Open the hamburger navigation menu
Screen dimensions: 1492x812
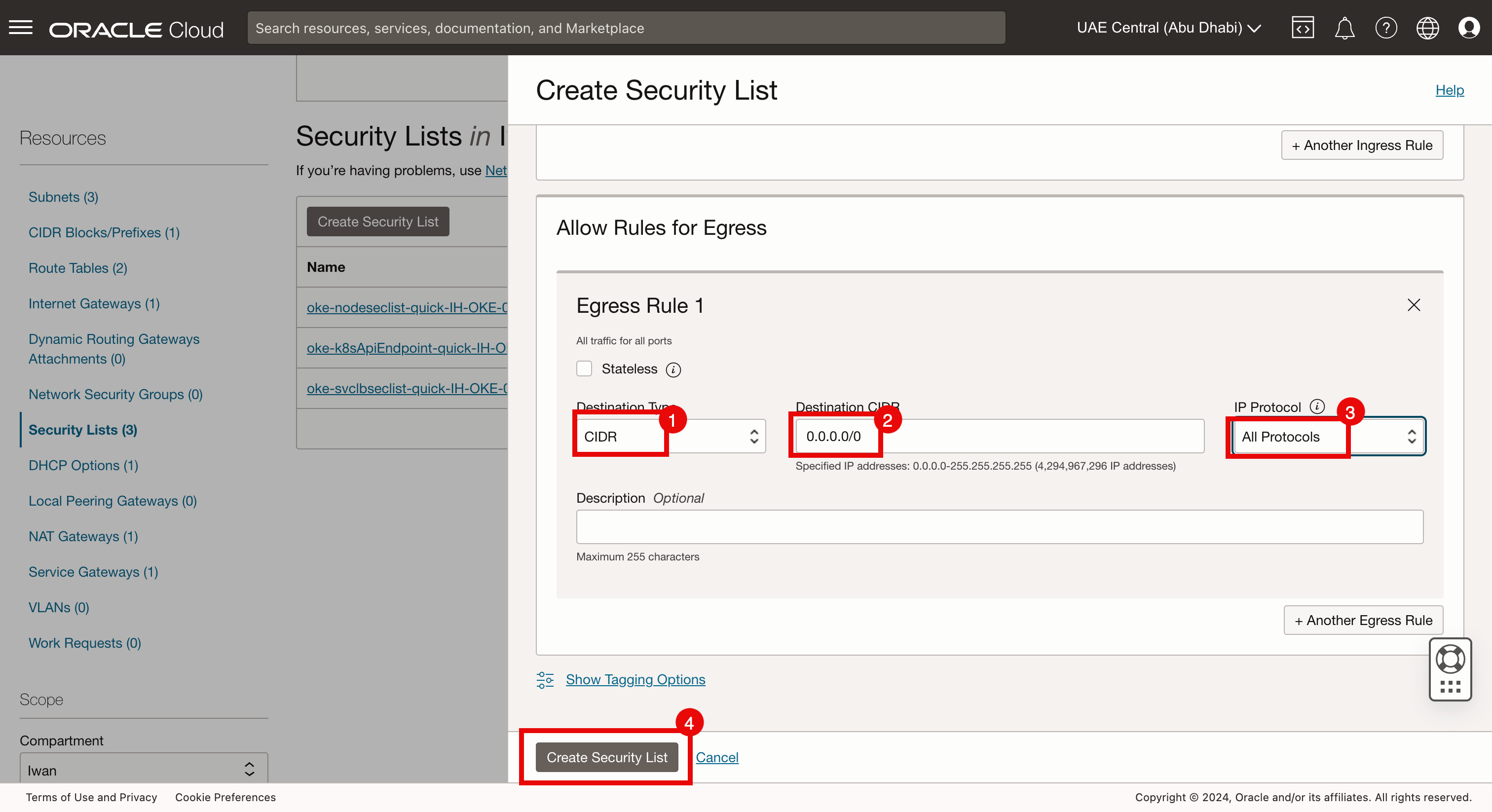click(21, 27)
